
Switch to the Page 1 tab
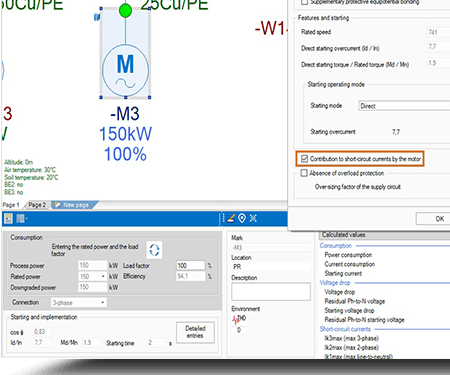click(x=11, y=205)
